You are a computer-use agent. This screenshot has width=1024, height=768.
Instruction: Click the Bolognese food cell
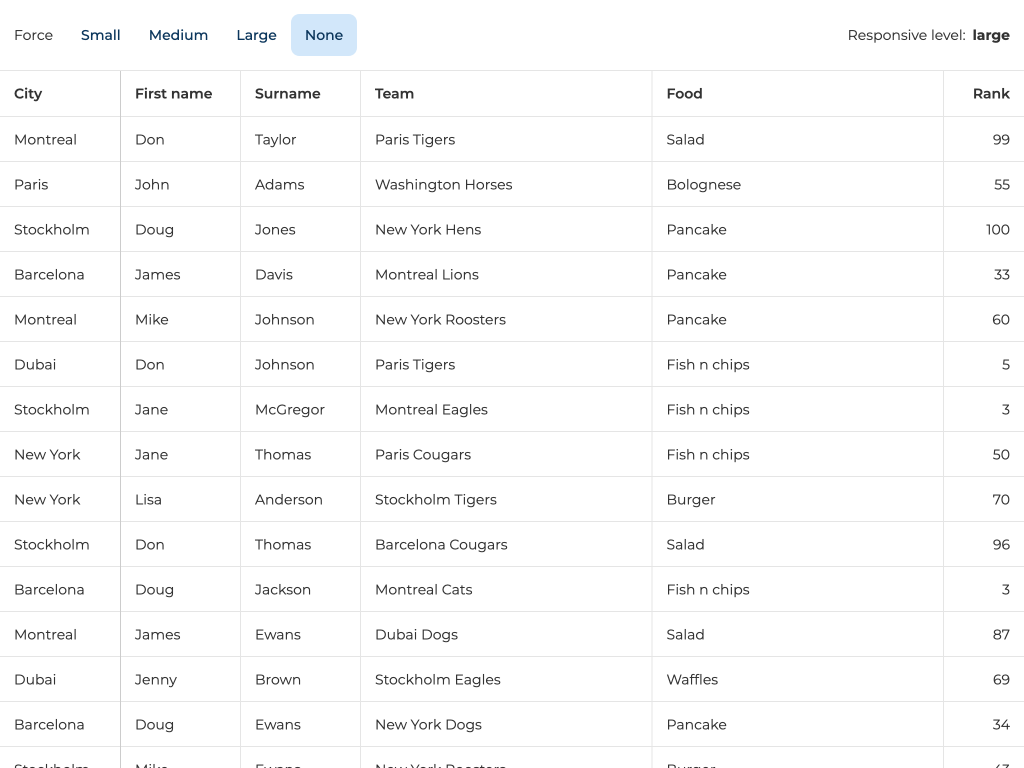pos(703,185)
